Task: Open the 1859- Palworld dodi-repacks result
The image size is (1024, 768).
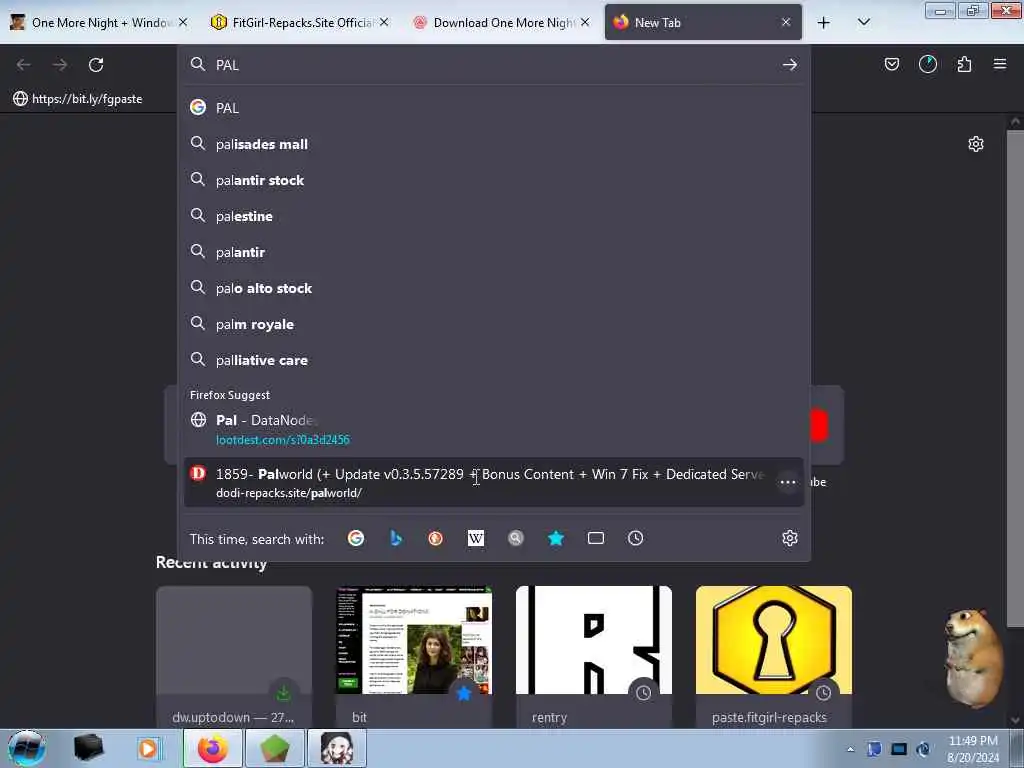Action: tap(494, 483)
